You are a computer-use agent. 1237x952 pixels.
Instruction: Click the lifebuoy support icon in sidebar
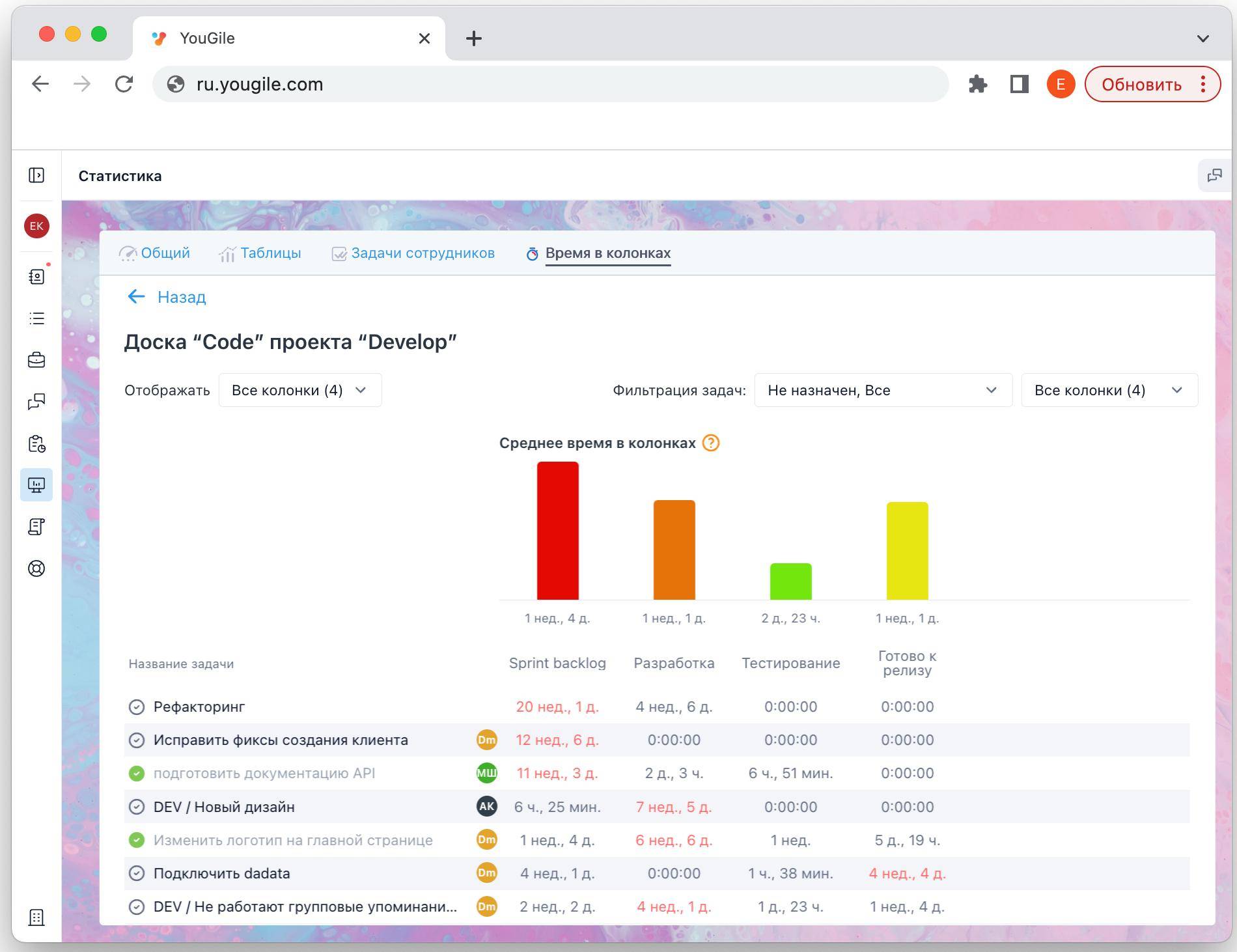(36, 568)
